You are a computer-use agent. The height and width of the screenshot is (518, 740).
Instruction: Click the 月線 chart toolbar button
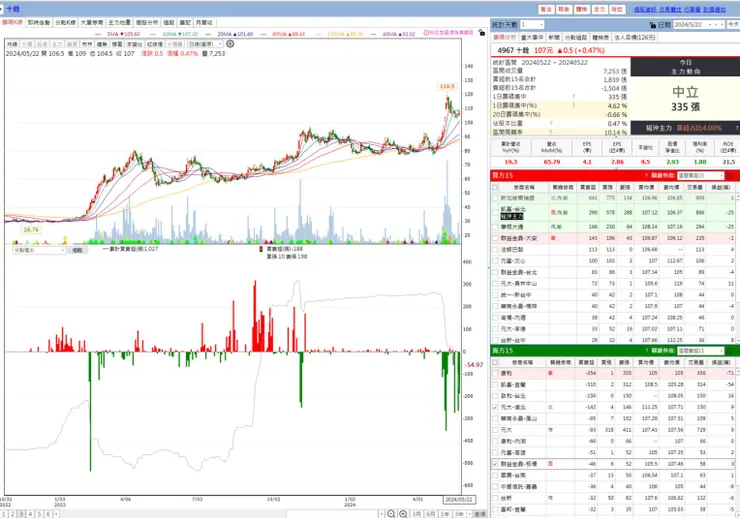pos(12,44)
